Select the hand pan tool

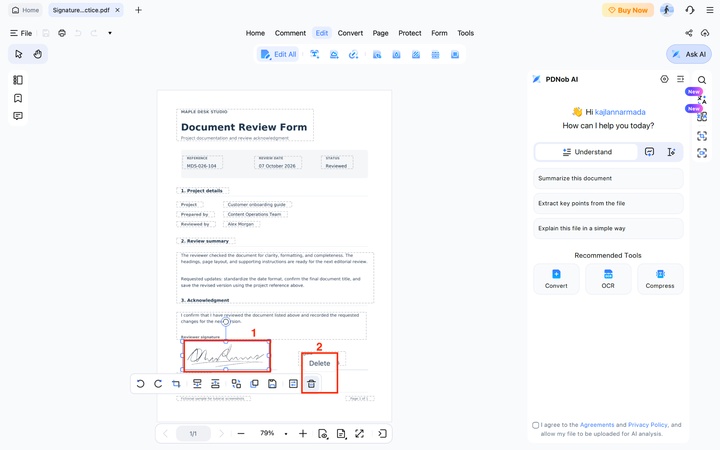click(38, 54)
